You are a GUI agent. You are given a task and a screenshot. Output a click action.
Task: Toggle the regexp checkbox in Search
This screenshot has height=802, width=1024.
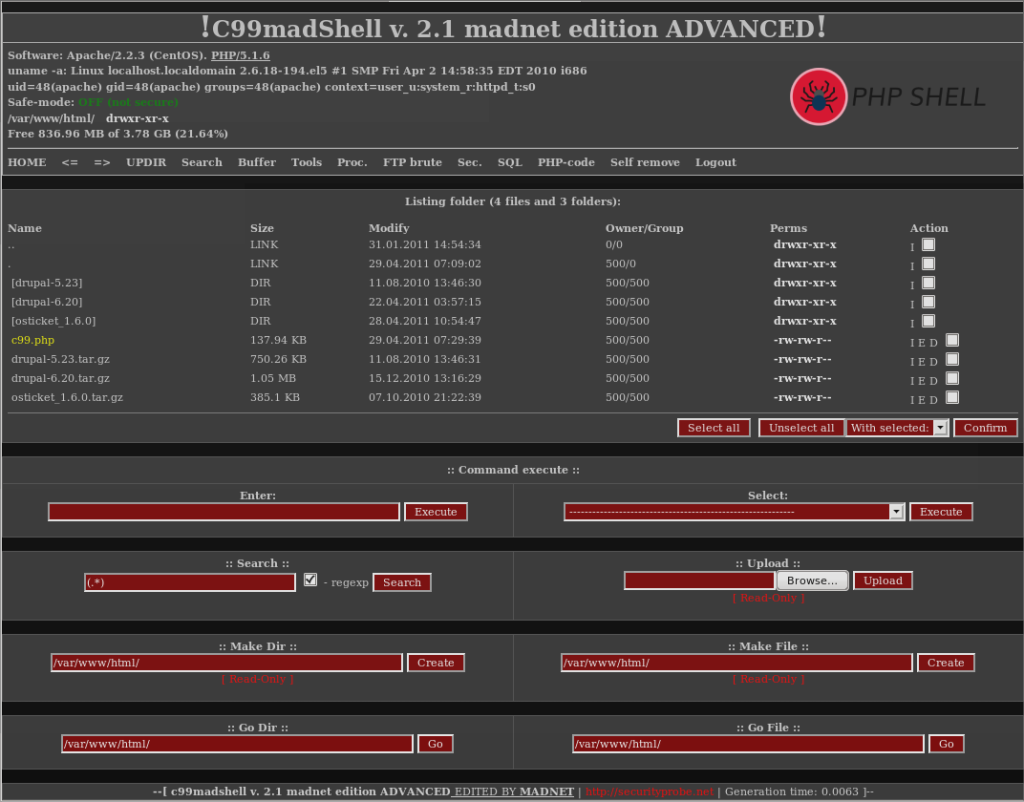pyautogui.click(x=310, y=580)
